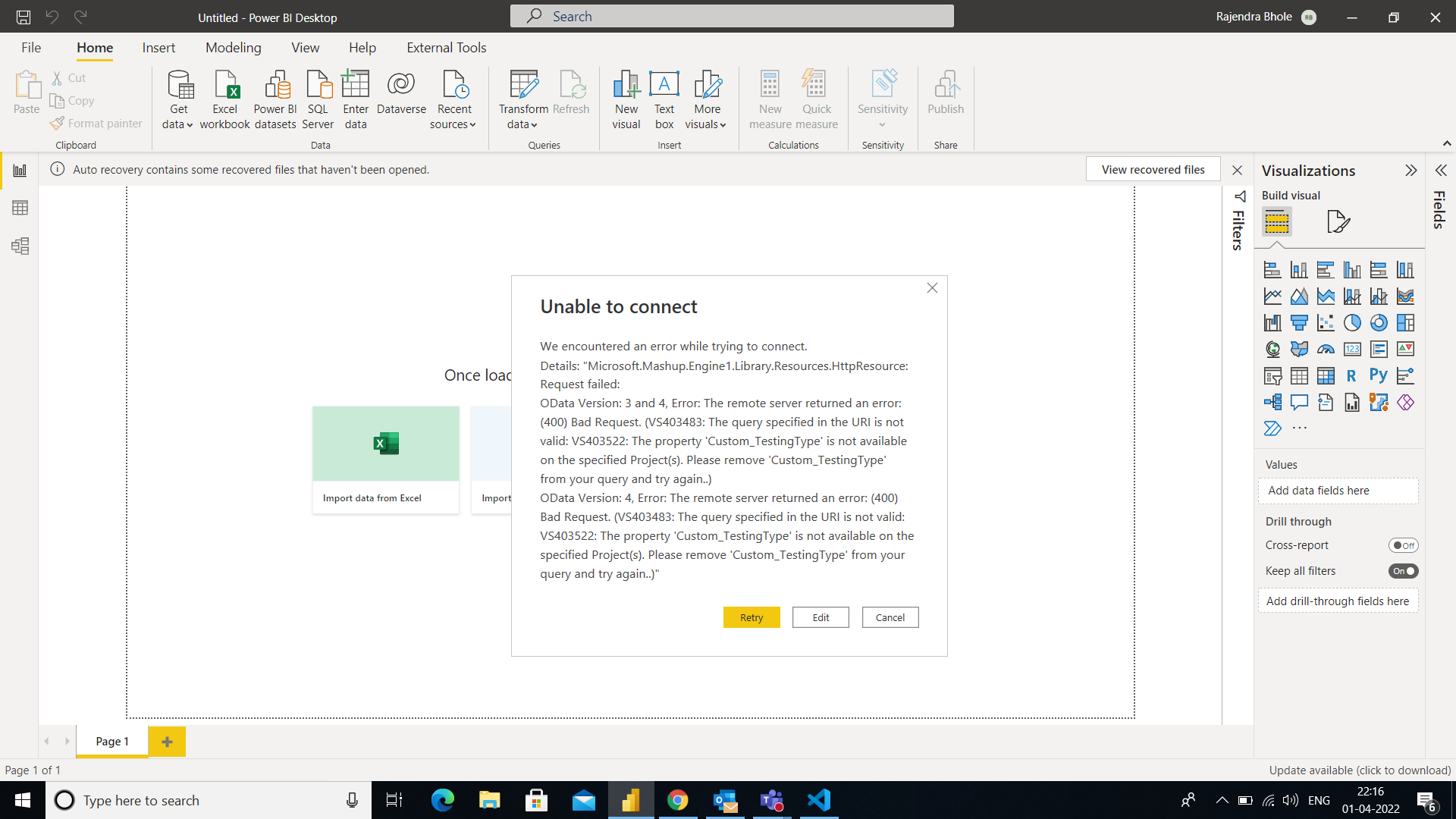This screenshot has width=1456, height=819.
Task: Click Power BI taskbar icon in taskbar
Action: pos(631,799)
